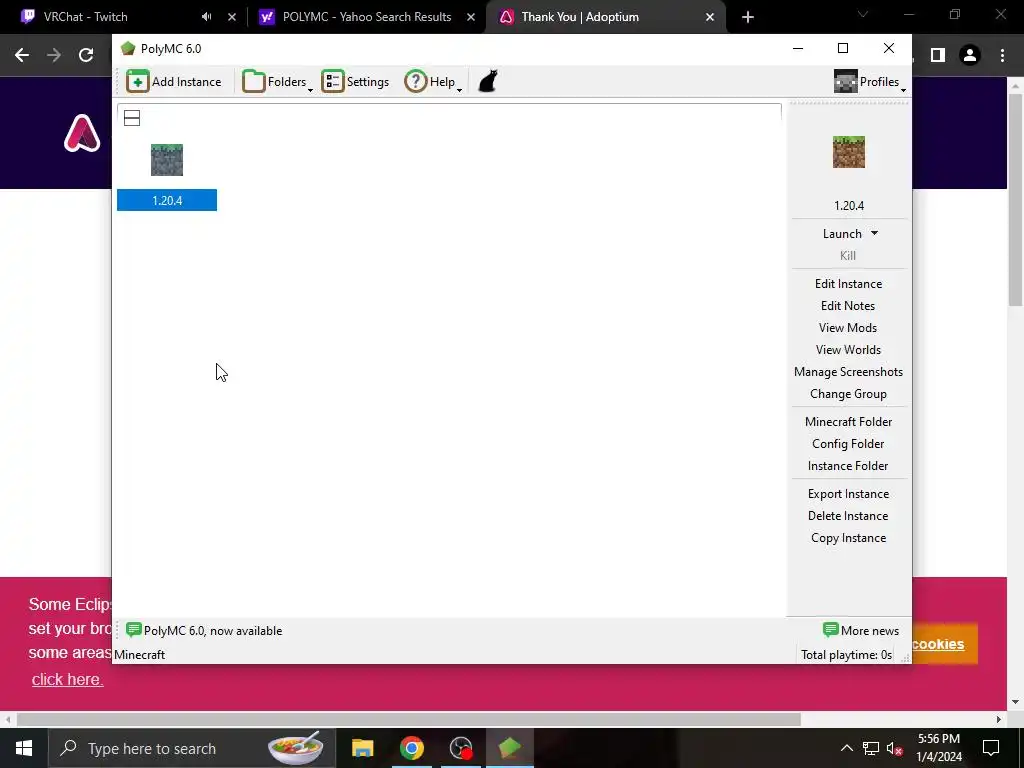Open the browser profile avatar
Viewport: 1024px width, 768px height.
(x=970, y=56)
